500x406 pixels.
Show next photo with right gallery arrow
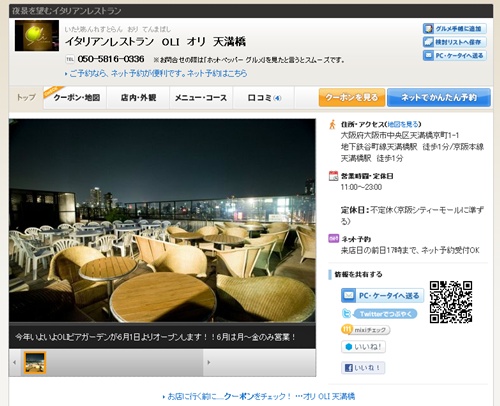209,362
